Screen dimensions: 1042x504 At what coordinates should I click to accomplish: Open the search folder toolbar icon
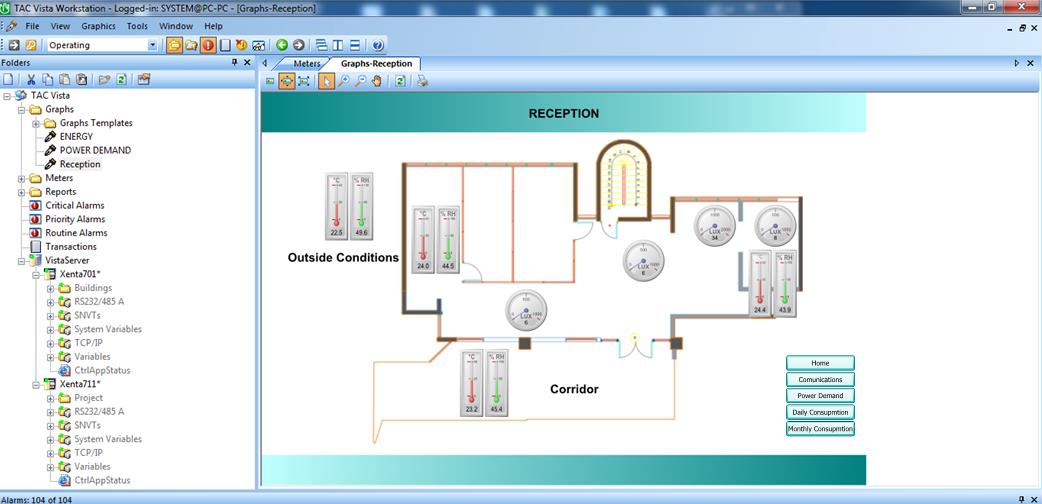(x=191, y=45)
